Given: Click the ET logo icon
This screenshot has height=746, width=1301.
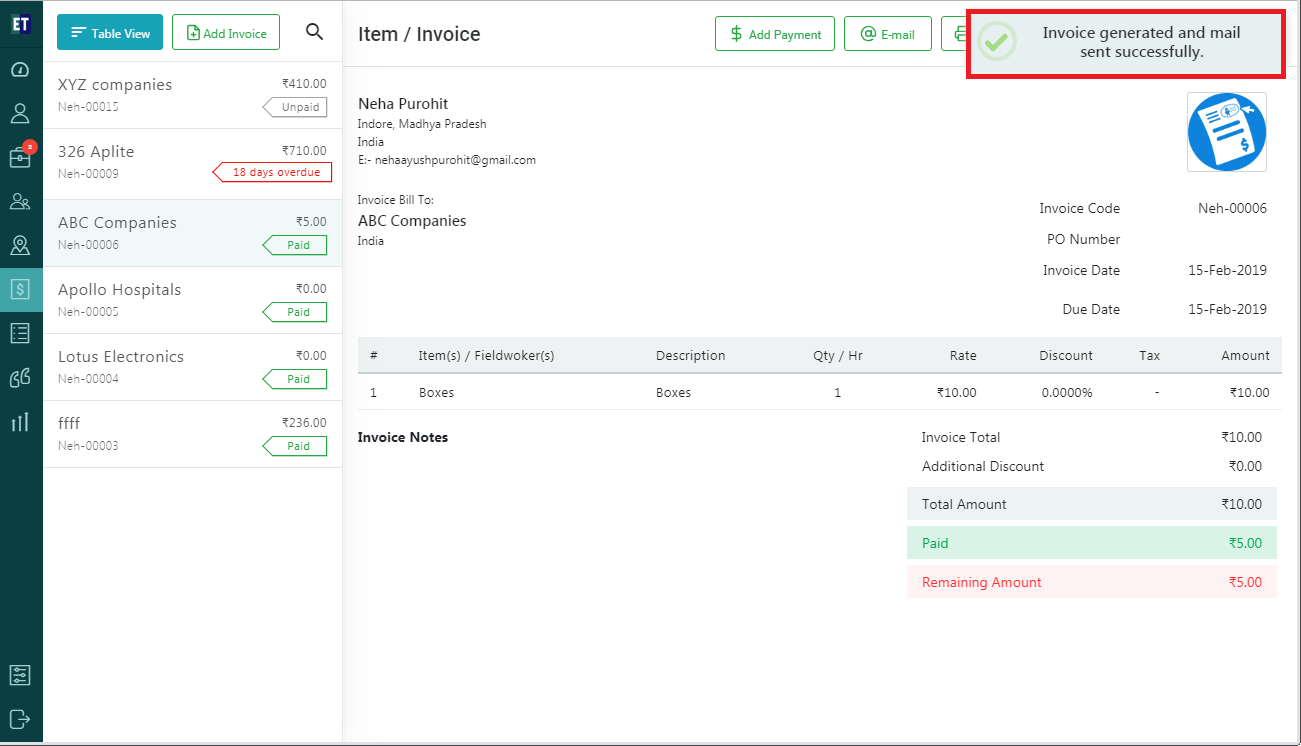Looking at the screenshot, I should point(21,23).
